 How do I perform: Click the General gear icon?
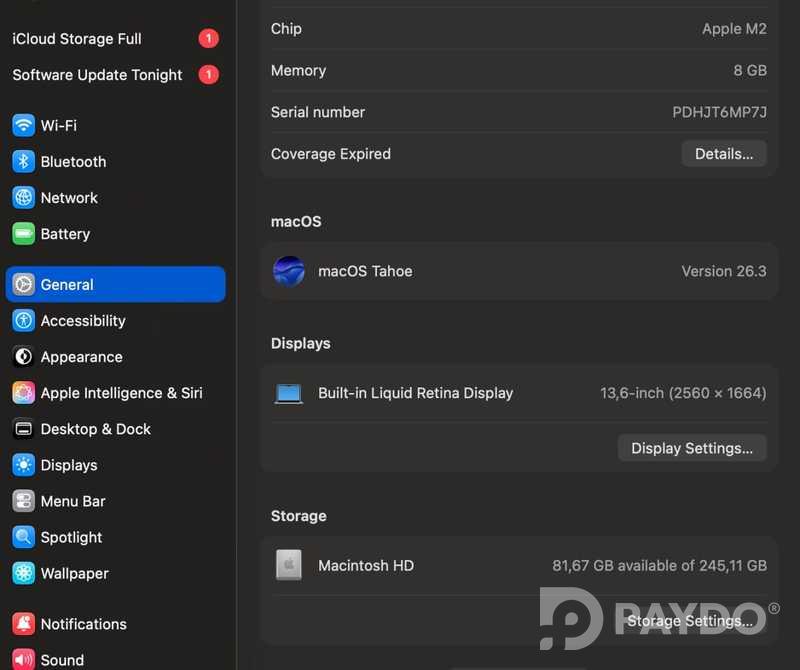pyautogui.click(x=23, y=285)
